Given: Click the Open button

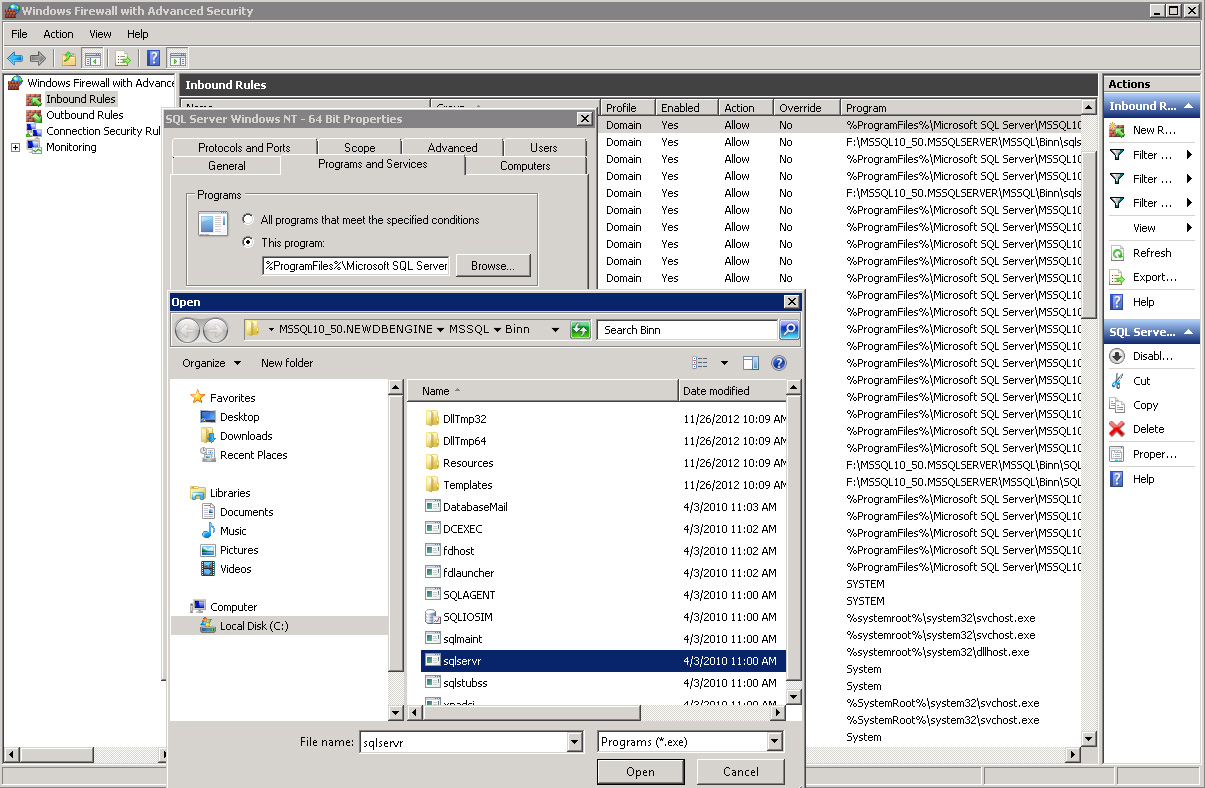Looking at the screenshot, I should tap(640, 772).
